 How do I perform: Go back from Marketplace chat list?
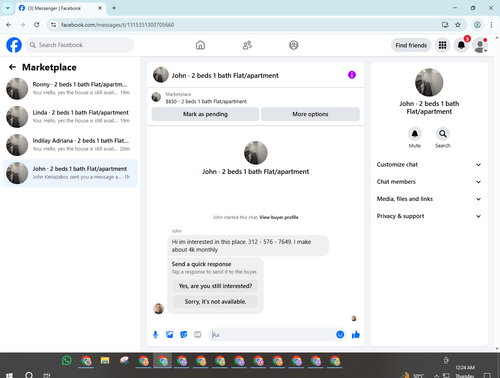point(13,67)
